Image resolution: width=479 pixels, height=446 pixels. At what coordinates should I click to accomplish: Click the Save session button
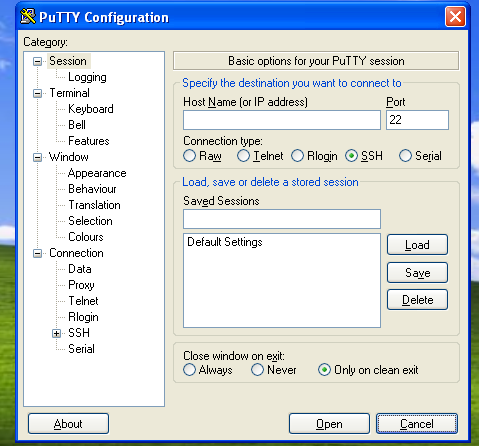417,273
